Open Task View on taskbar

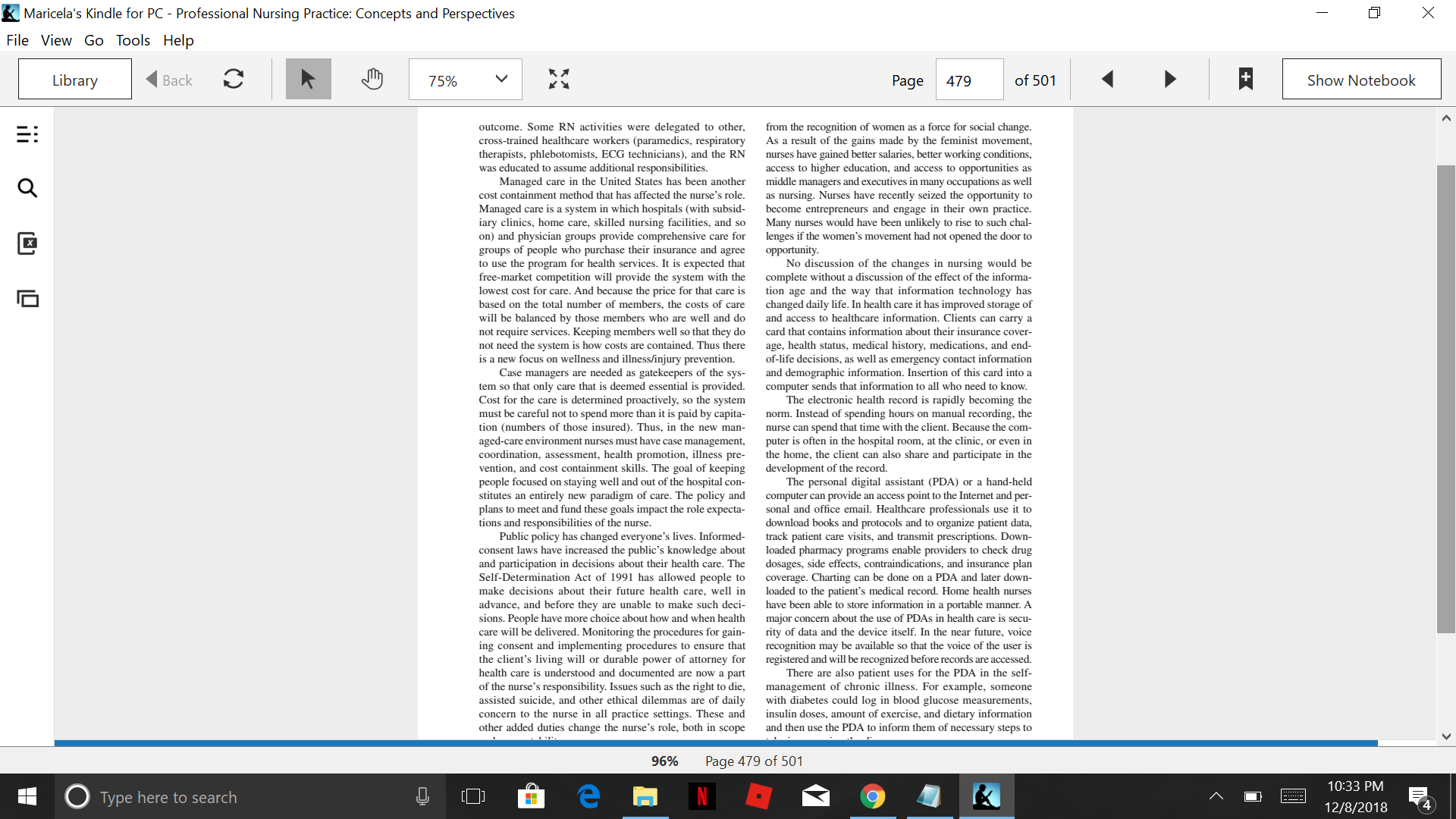point(473,796)
